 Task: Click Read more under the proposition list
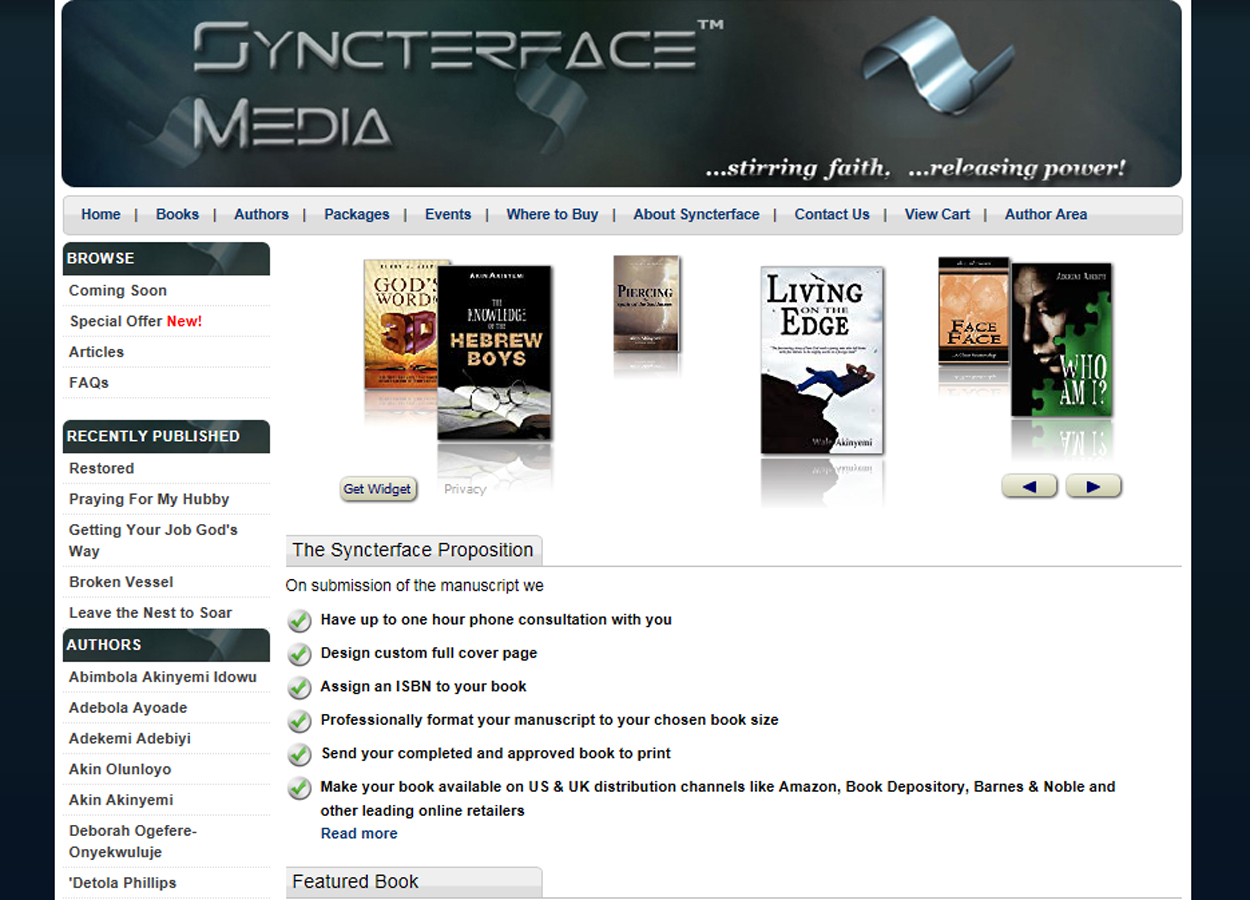coord(359,833)
